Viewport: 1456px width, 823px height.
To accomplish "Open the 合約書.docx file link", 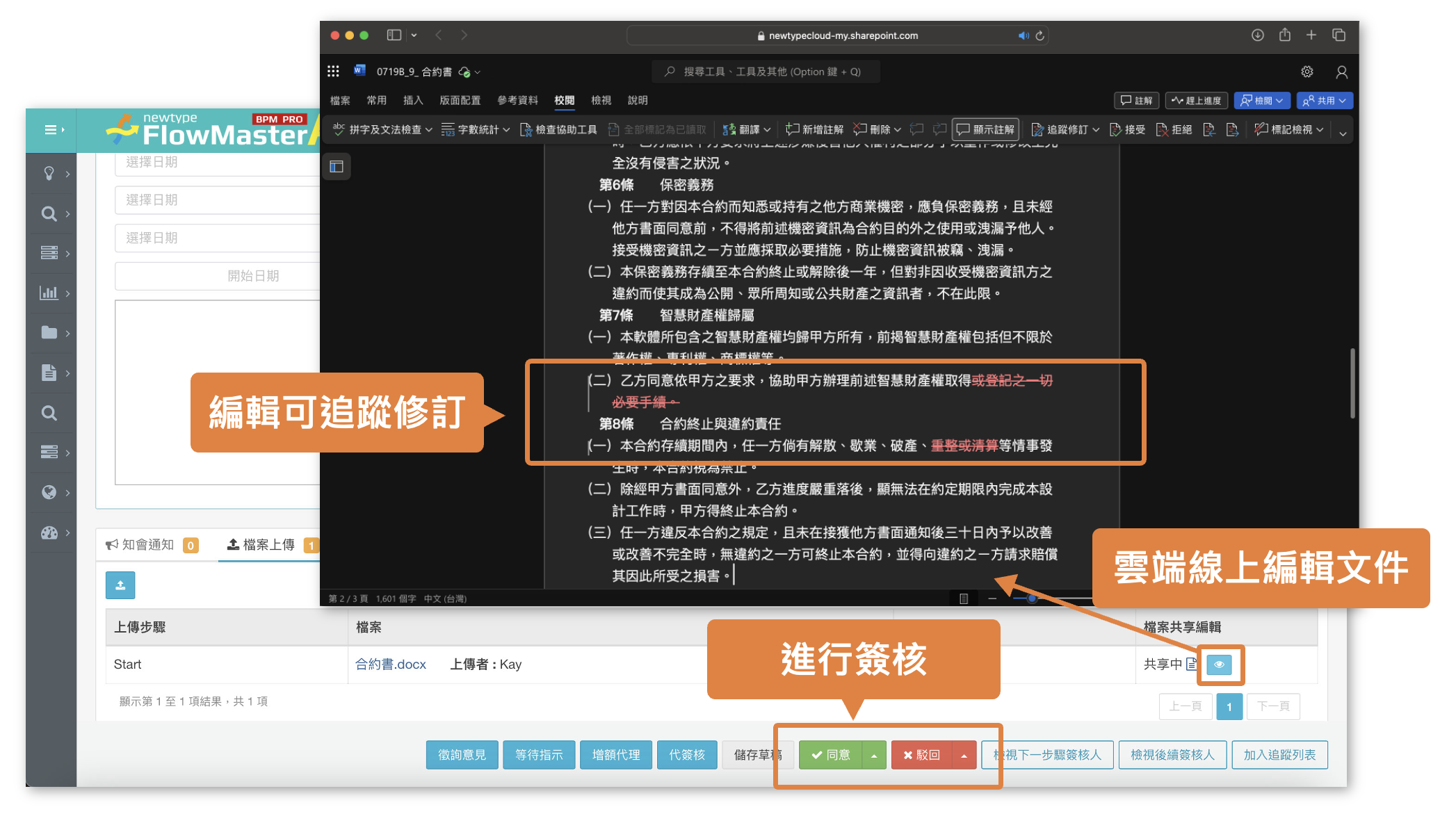I will pos(390,665).
